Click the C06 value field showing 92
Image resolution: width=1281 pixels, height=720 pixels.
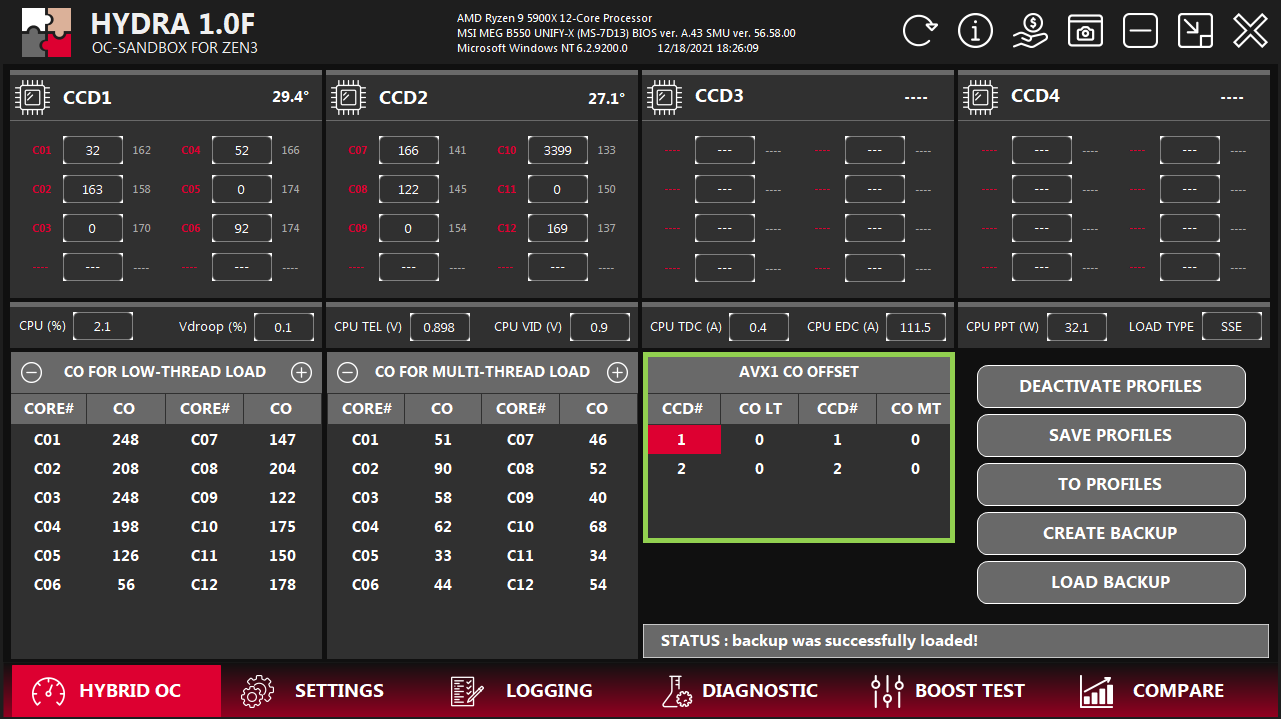pyautogui.click(x=242, y=228)
